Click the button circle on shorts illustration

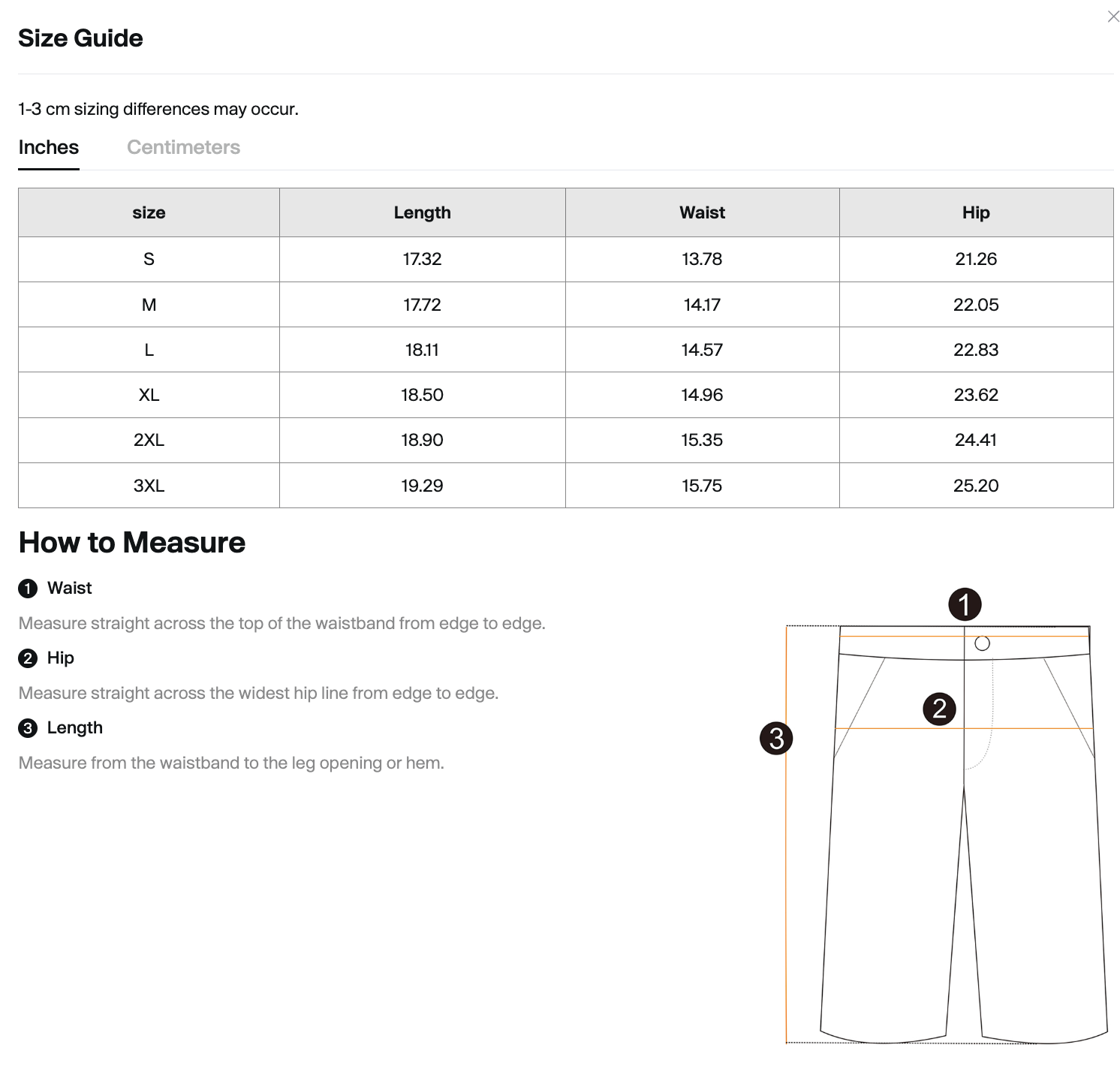coord(982,643)
